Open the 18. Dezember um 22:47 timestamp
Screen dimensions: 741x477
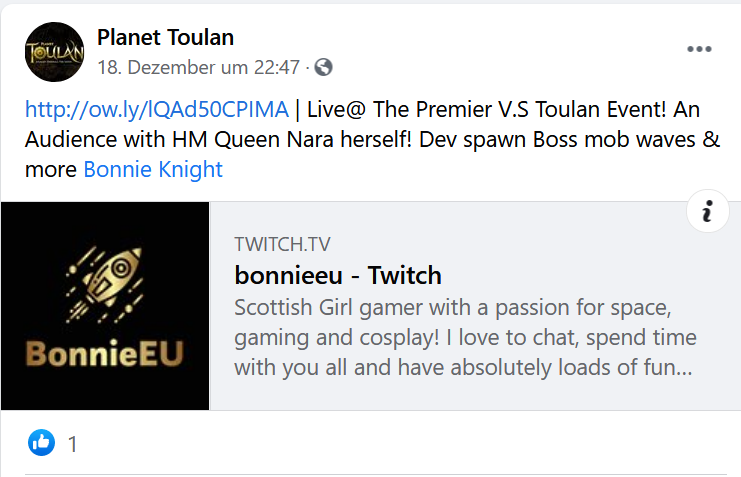(x=198, y=68)
